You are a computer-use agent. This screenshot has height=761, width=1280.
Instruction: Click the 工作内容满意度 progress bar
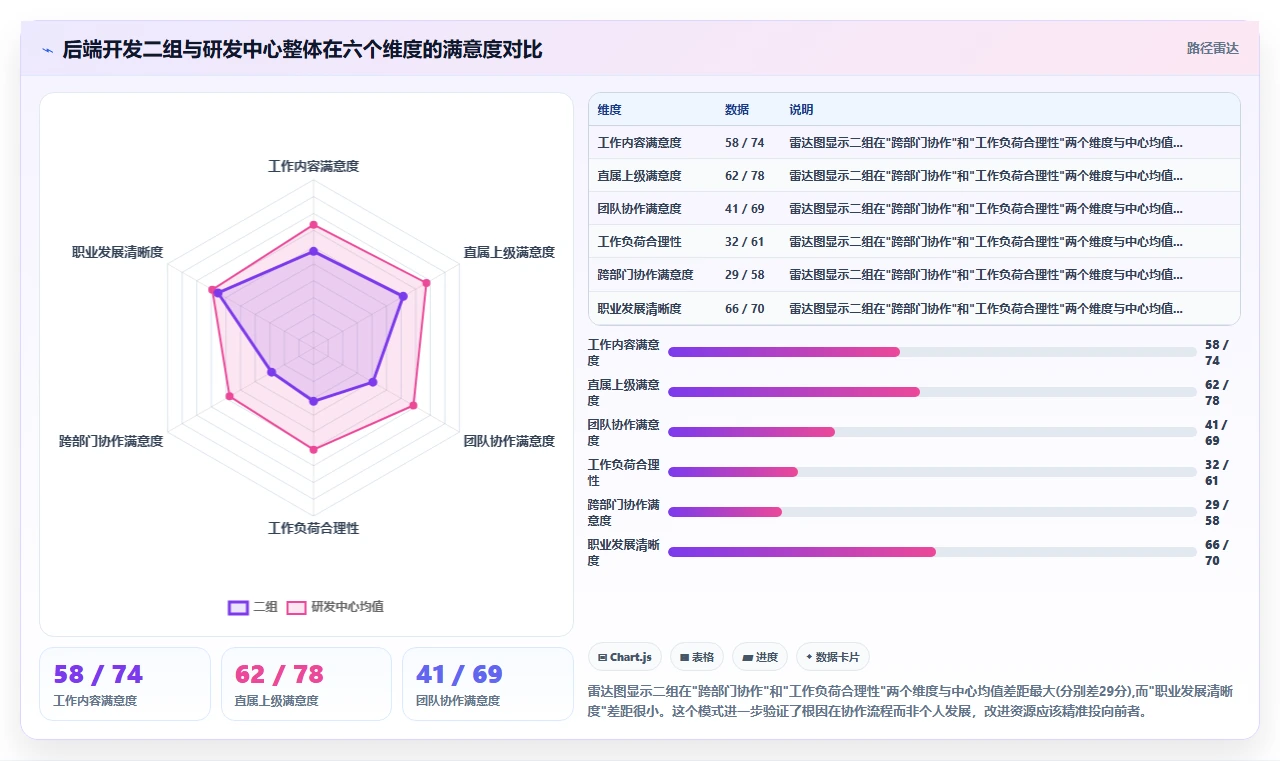point(932,352)
